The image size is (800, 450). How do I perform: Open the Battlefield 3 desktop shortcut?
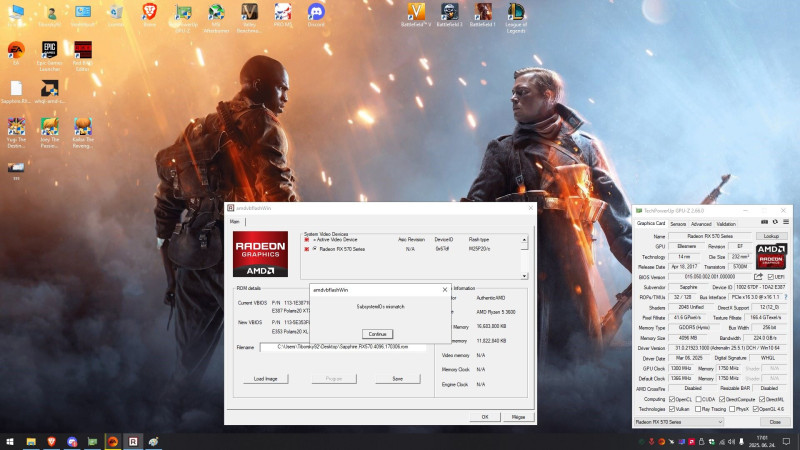tap(449, 15)
